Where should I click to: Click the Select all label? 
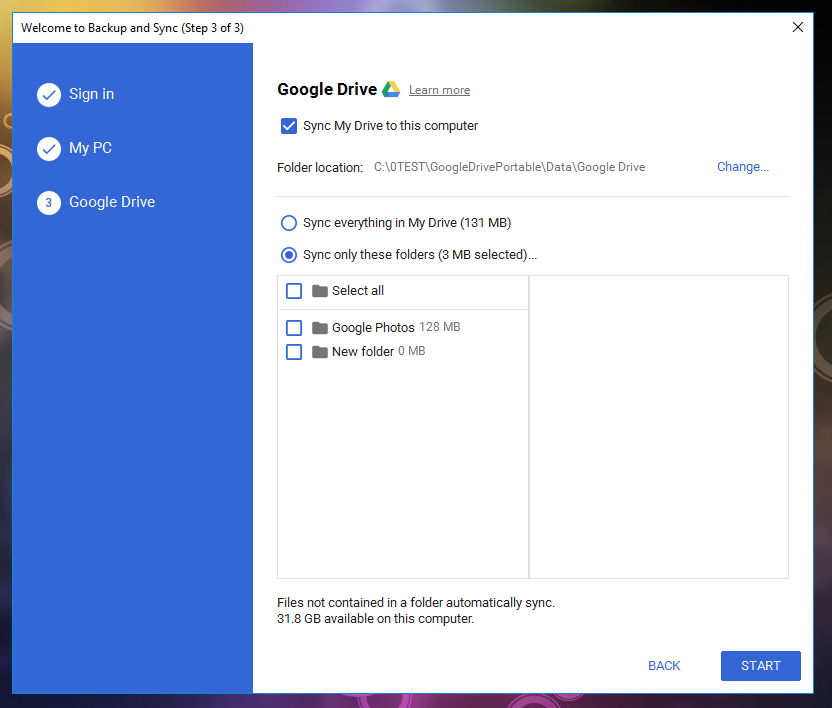[358, 291]
